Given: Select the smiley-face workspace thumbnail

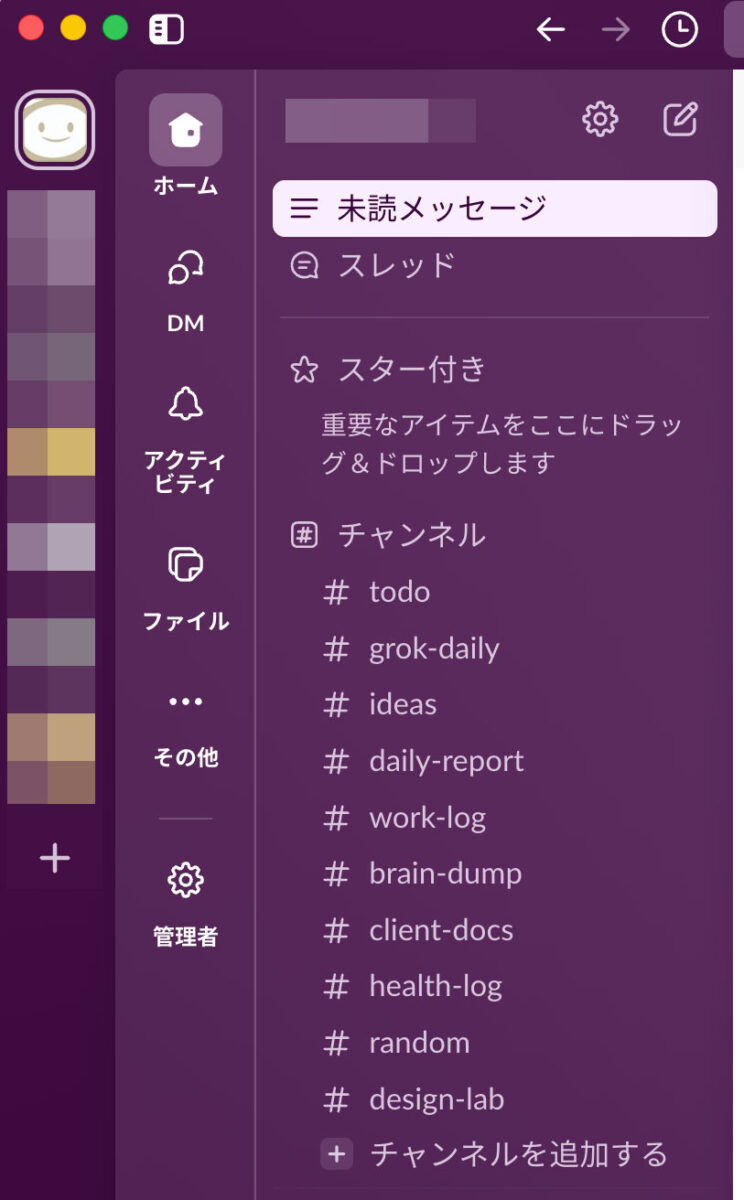Looking at the screenshot, I should click(x=55, y=130).
